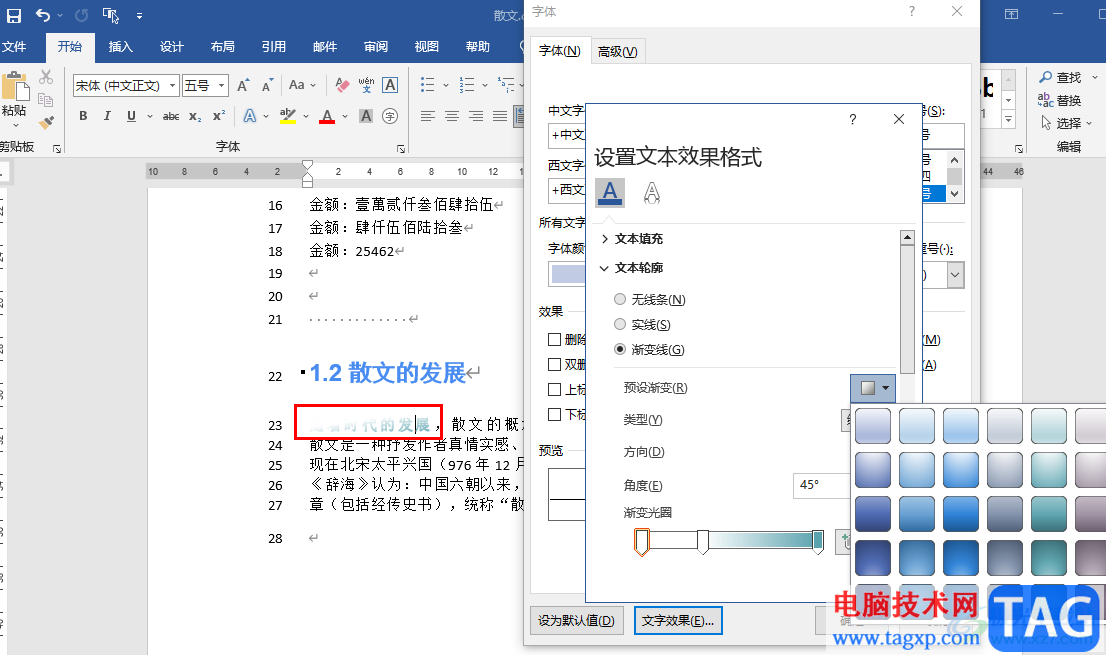Switch to the 插入 ribbon tab
The image size is (1106, 655).
coord(121,47)
